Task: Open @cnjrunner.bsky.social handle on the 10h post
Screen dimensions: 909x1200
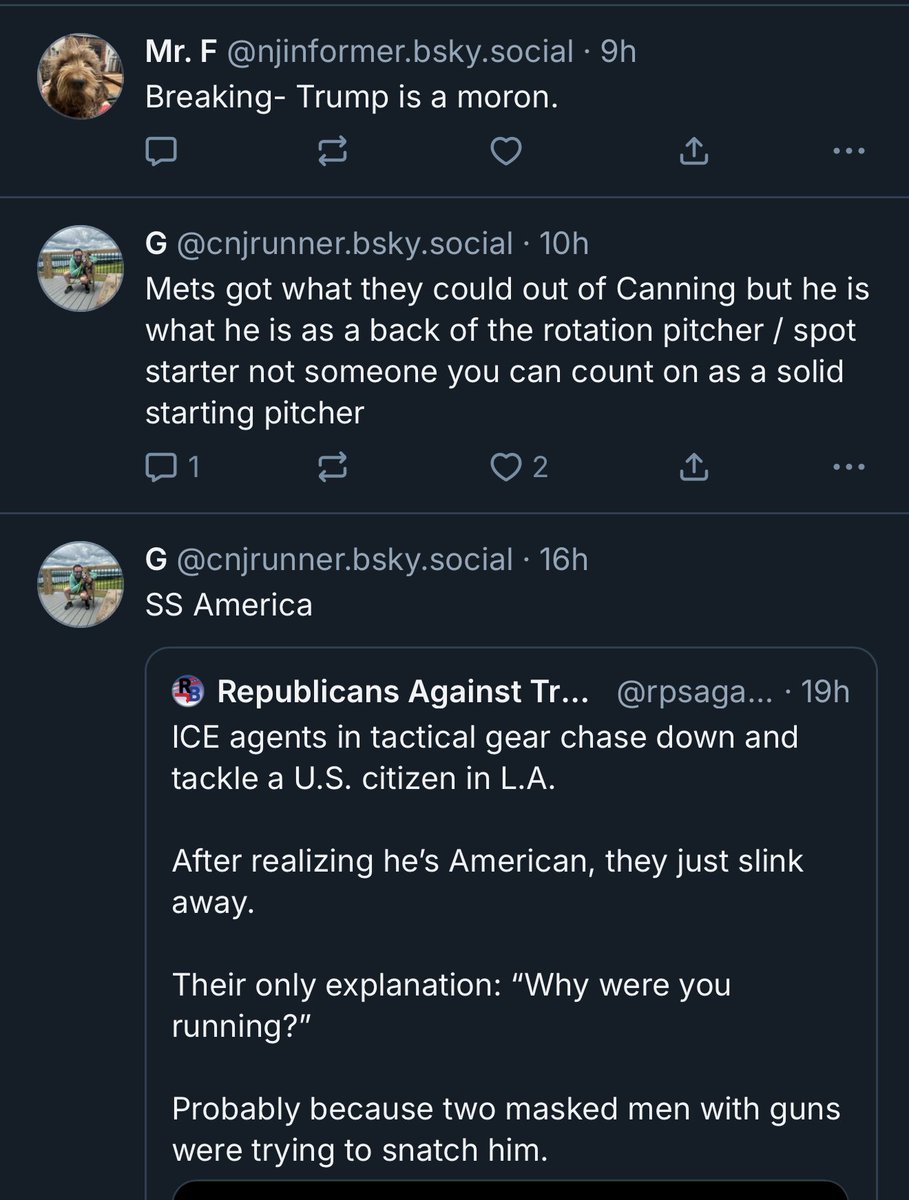Action: [345, 243]
